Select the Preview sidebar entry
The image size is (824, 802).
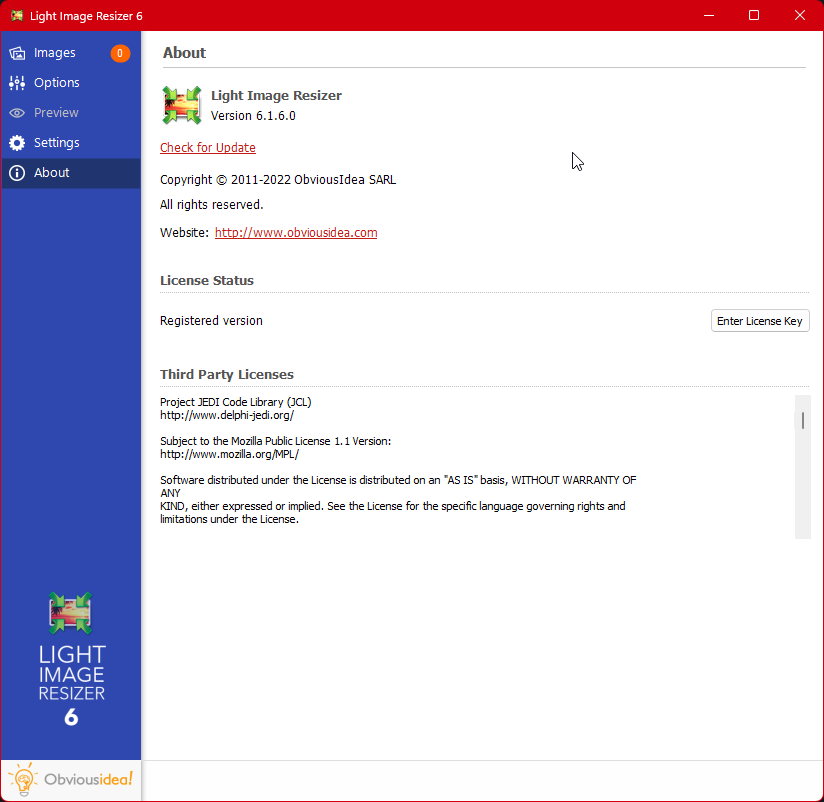pos(71,113)
